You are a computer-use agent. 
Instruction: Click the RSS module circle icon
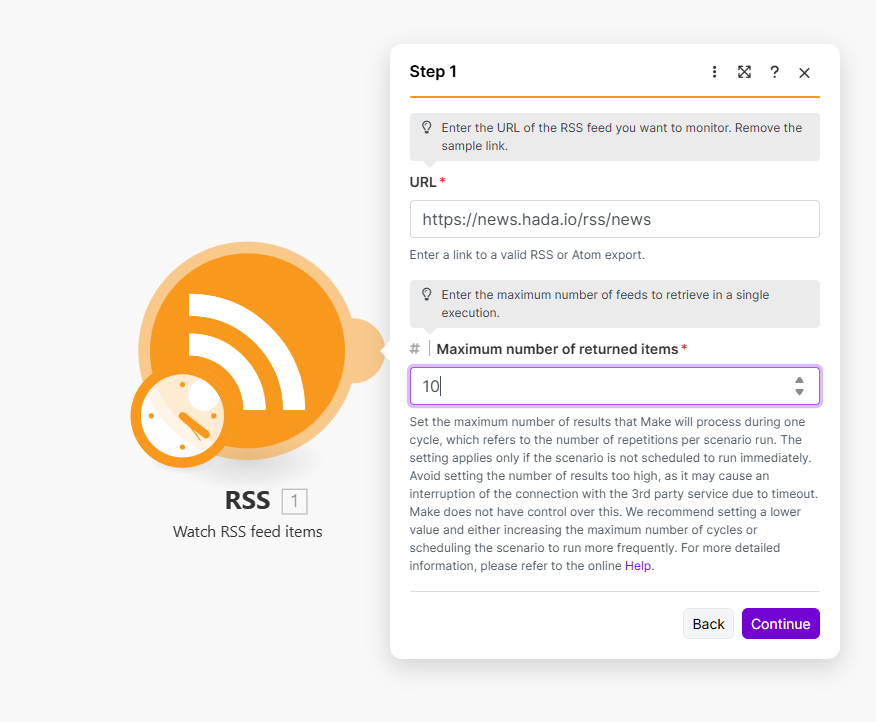247,350
